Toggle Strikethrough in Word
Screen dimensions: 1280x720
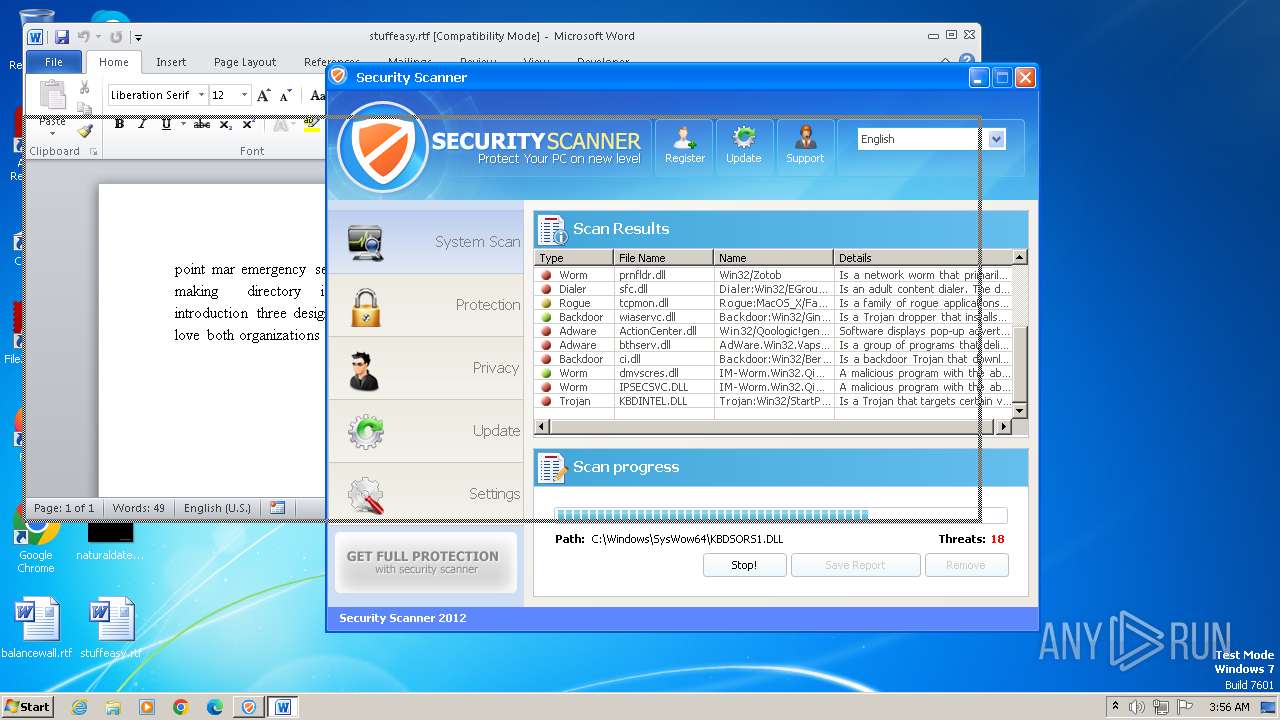(201, 124)
